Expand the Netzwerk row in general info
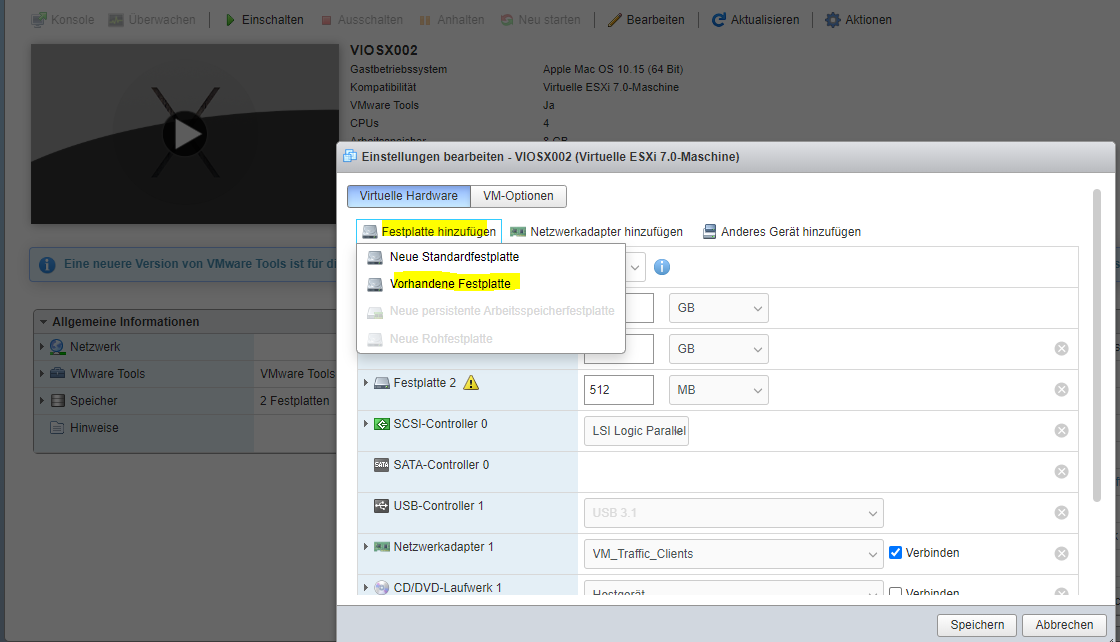1120x642 pixels. coord(41,347)
